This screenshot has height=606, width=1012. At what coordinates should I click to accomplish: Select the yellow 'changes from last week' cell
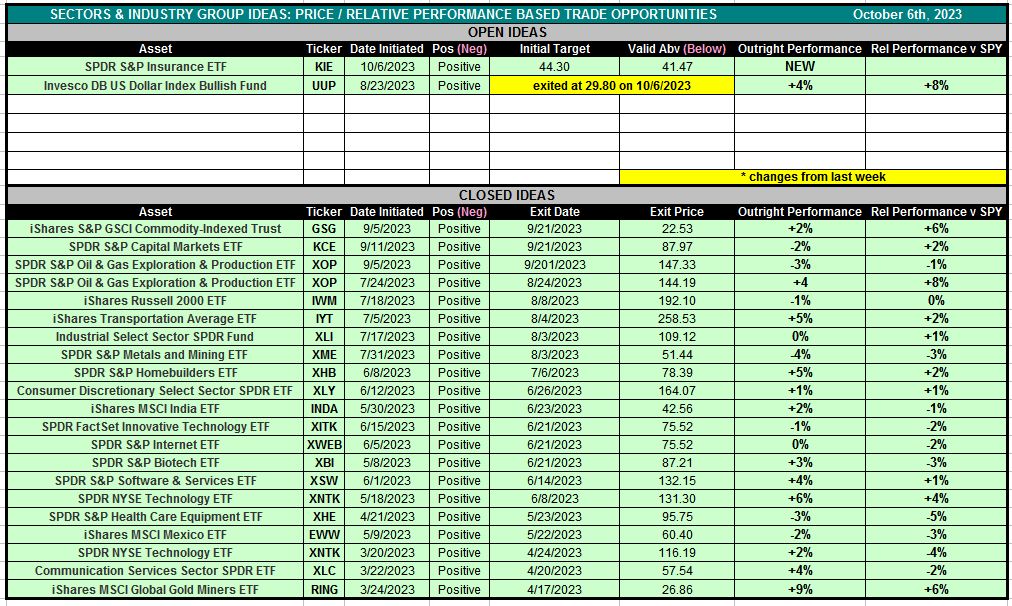(x=812, y=177)
